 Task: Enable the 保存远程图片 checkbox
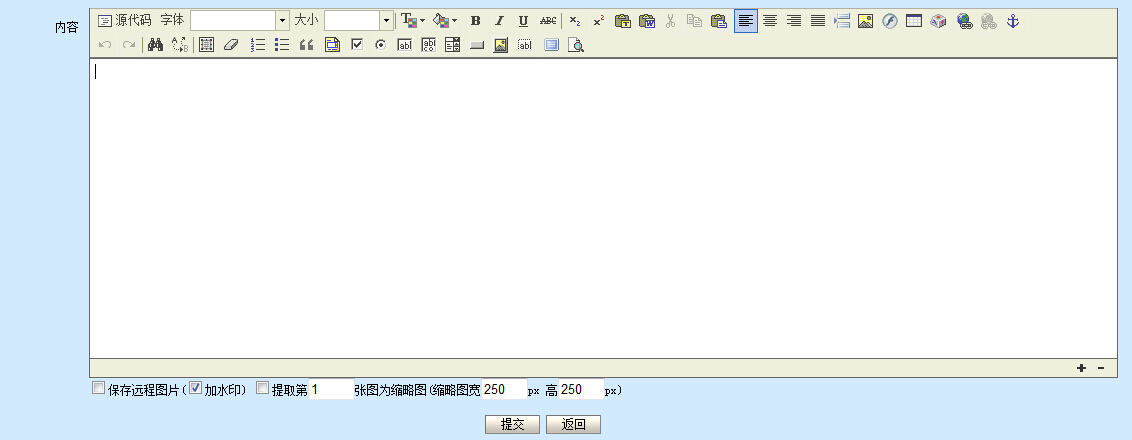(98, 388)
